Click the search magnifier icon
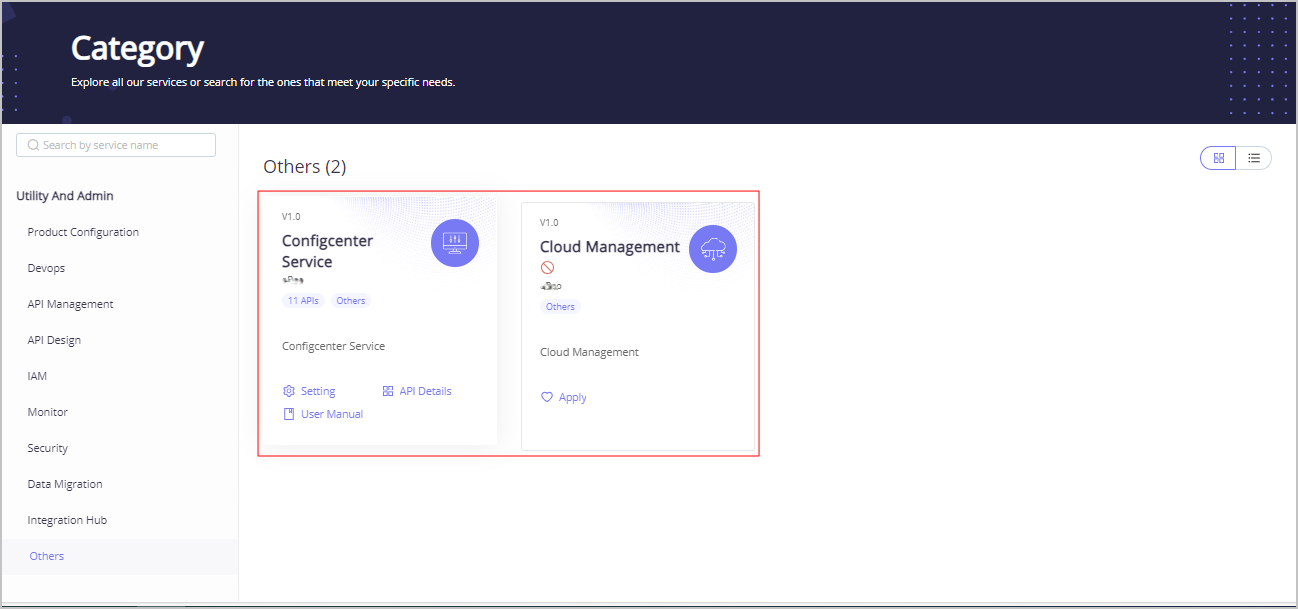 pos(33,145)
